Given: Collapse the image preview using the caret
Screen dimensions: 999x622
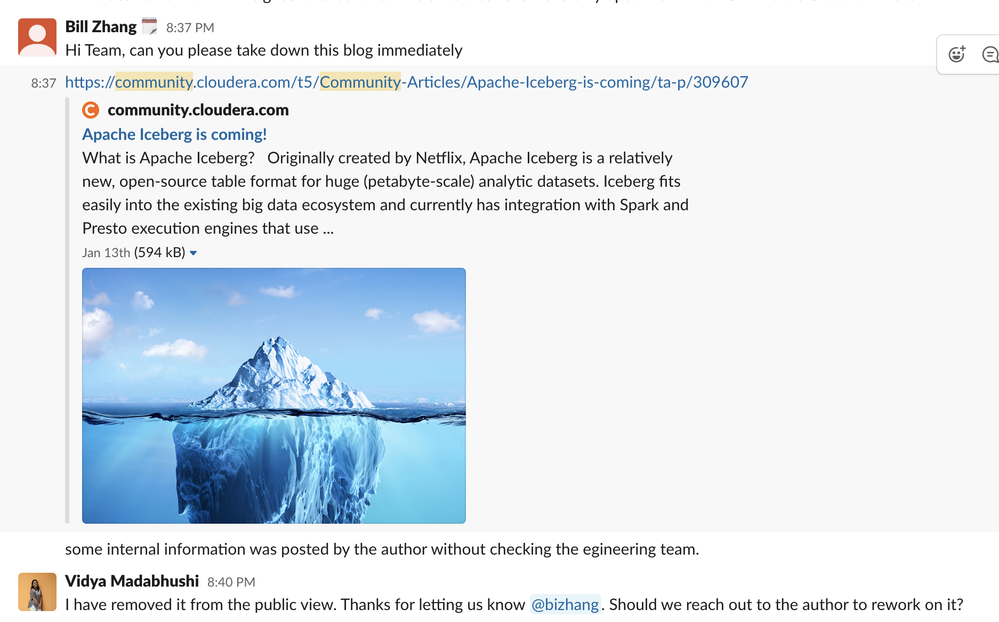Looking at the screenshot, I should [193, 253].
